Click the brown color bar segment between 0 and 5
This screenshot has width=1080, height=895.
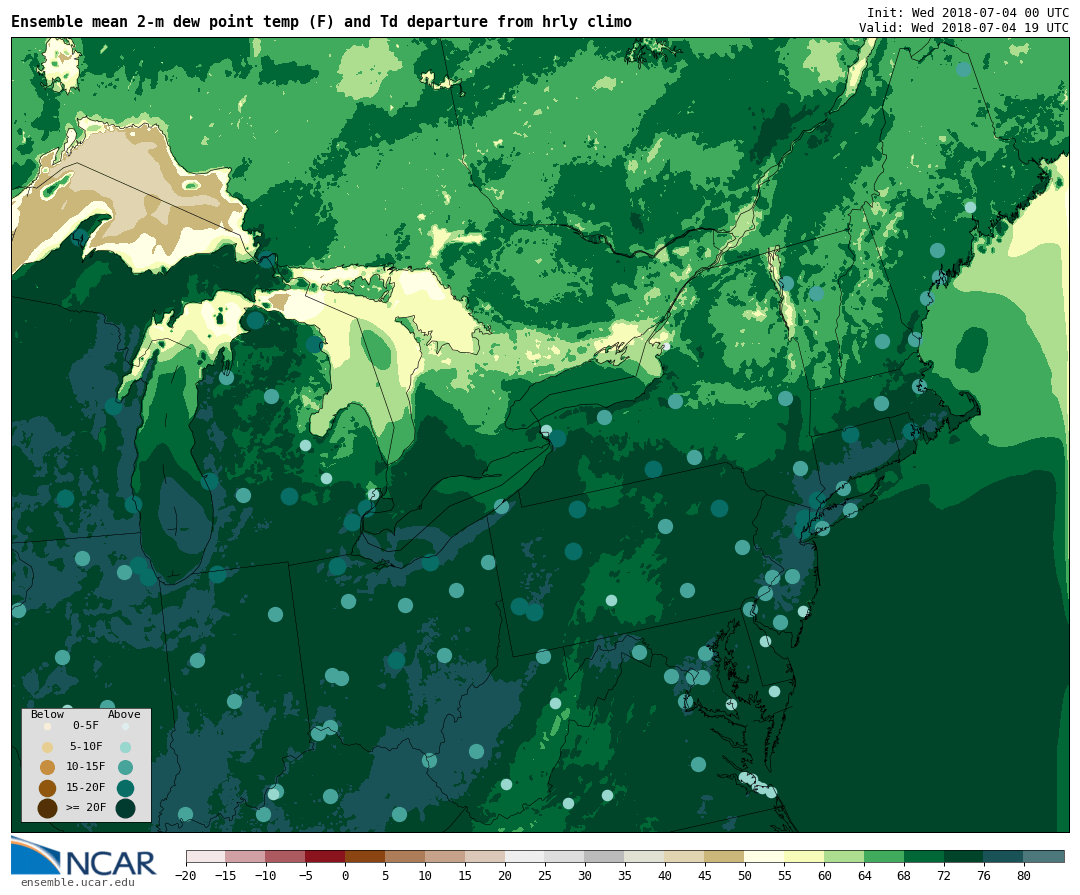click(365, 856)
